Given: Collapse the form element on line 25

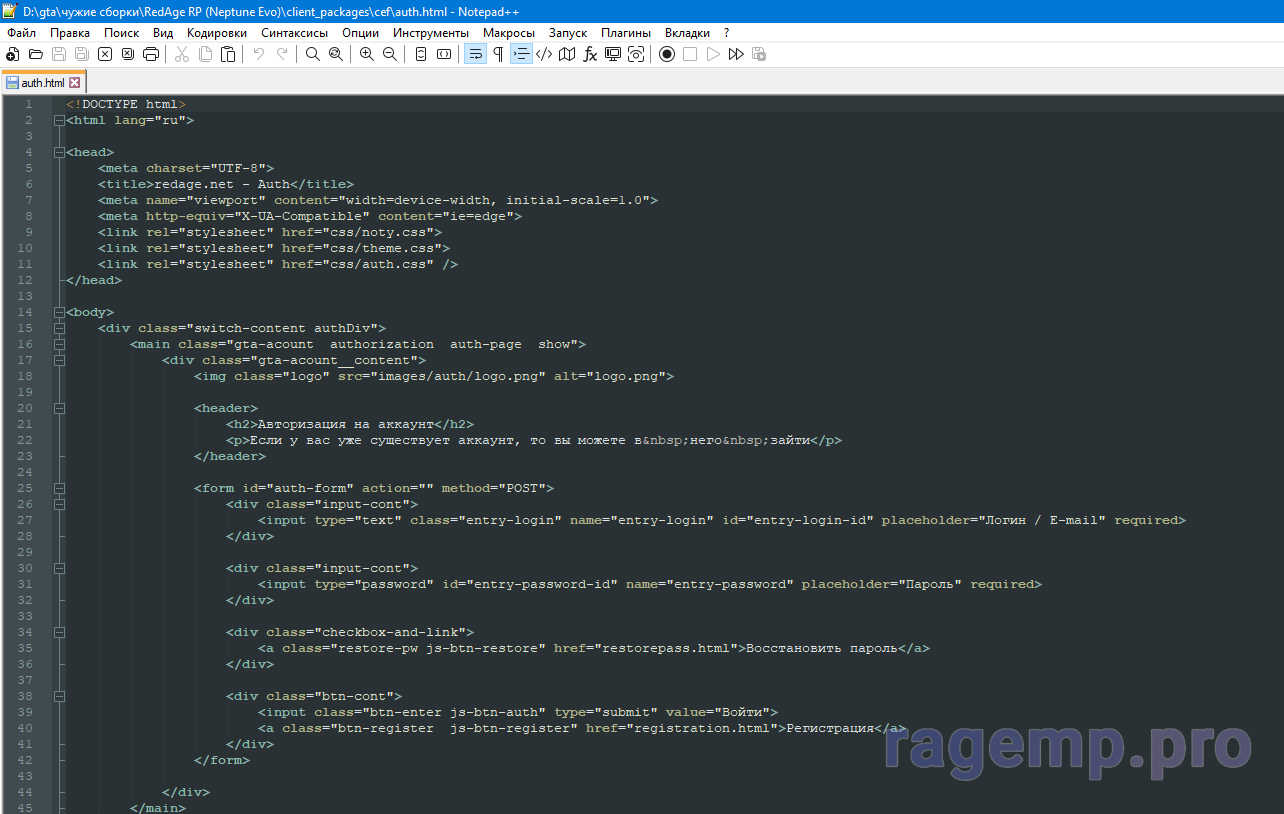Looking at the screenshot, I should pos(59,488).
